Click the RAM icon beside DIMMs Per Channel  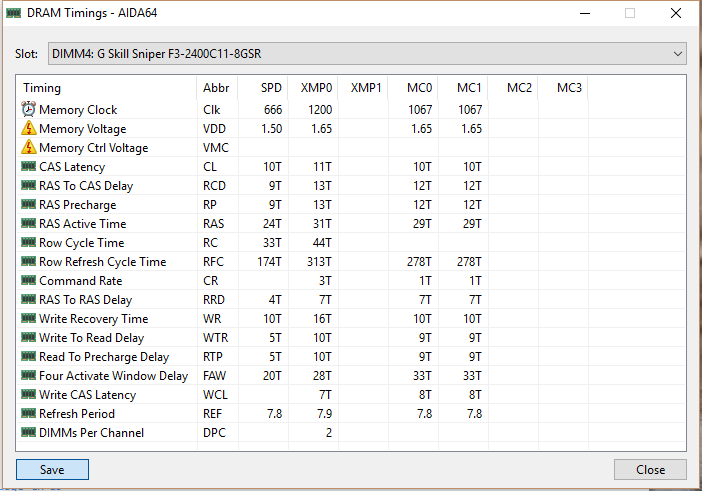pyautogui.click(x=29, y=433)
